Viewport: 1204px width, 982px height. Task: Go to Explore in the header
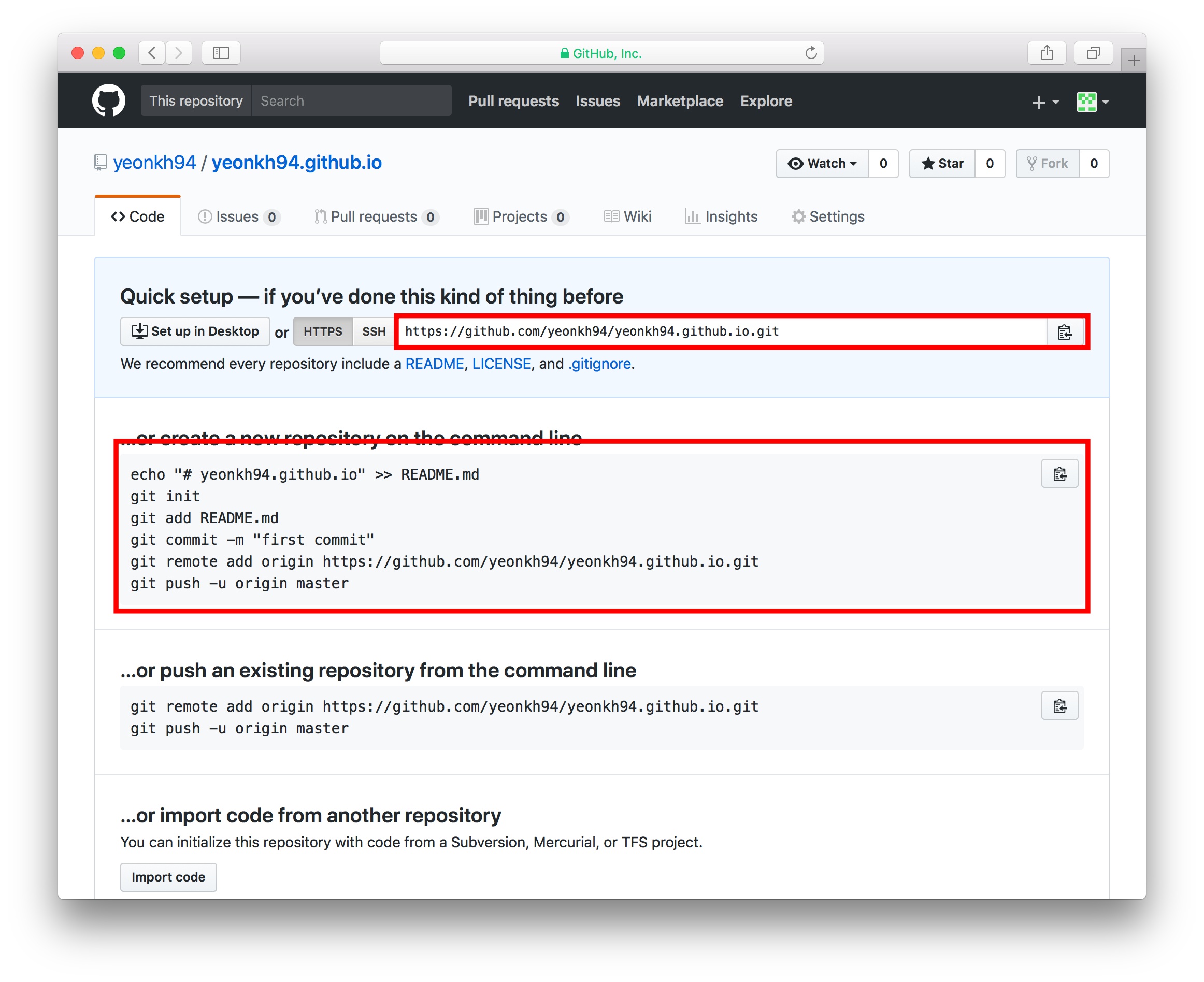[x=766, y=101]
